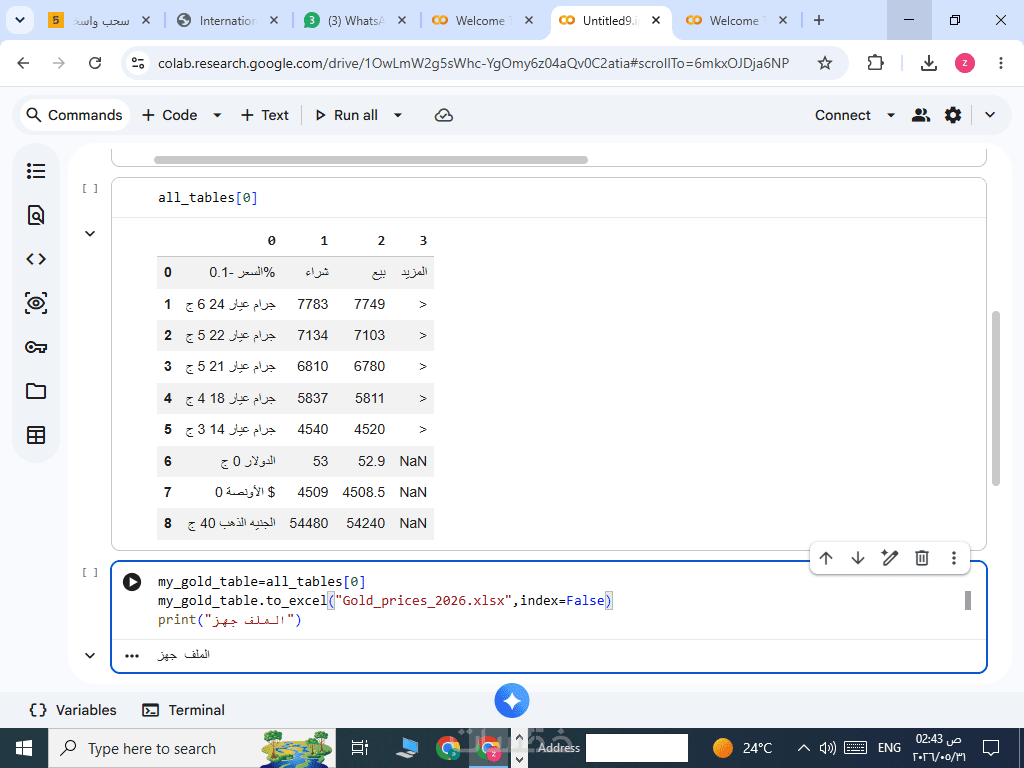
Task: Move cell up with arrow icon
Action: [826, 558]
